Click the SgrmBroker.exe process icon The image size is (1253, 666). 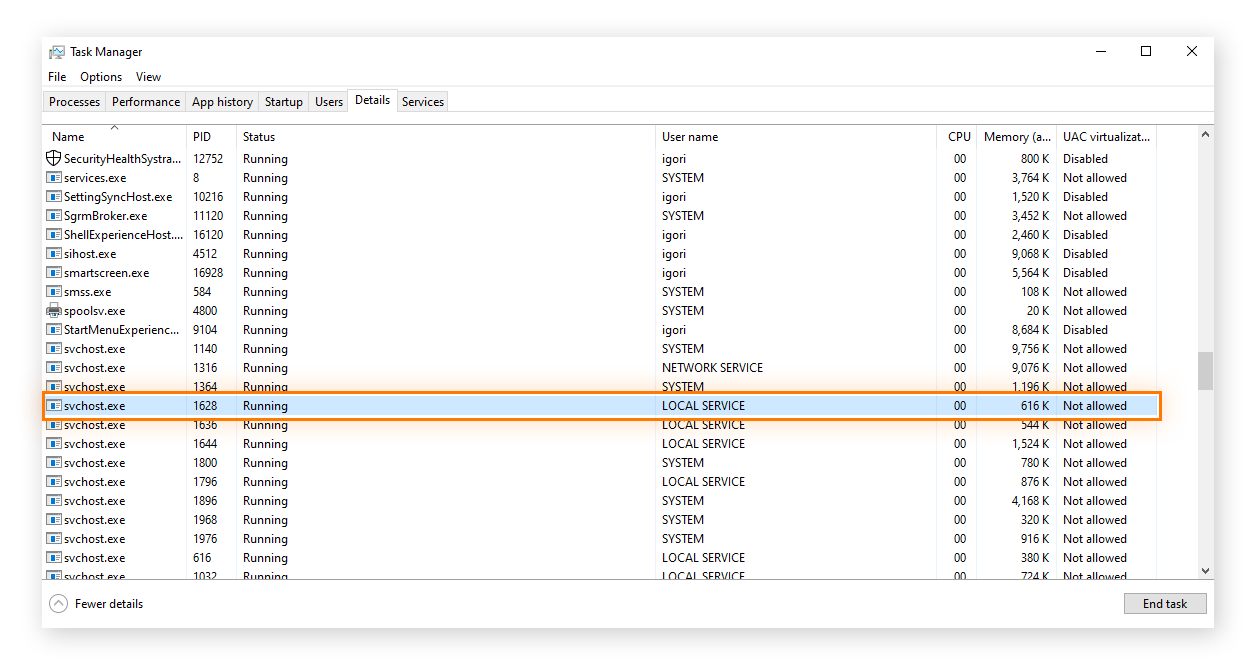[54, 215]
